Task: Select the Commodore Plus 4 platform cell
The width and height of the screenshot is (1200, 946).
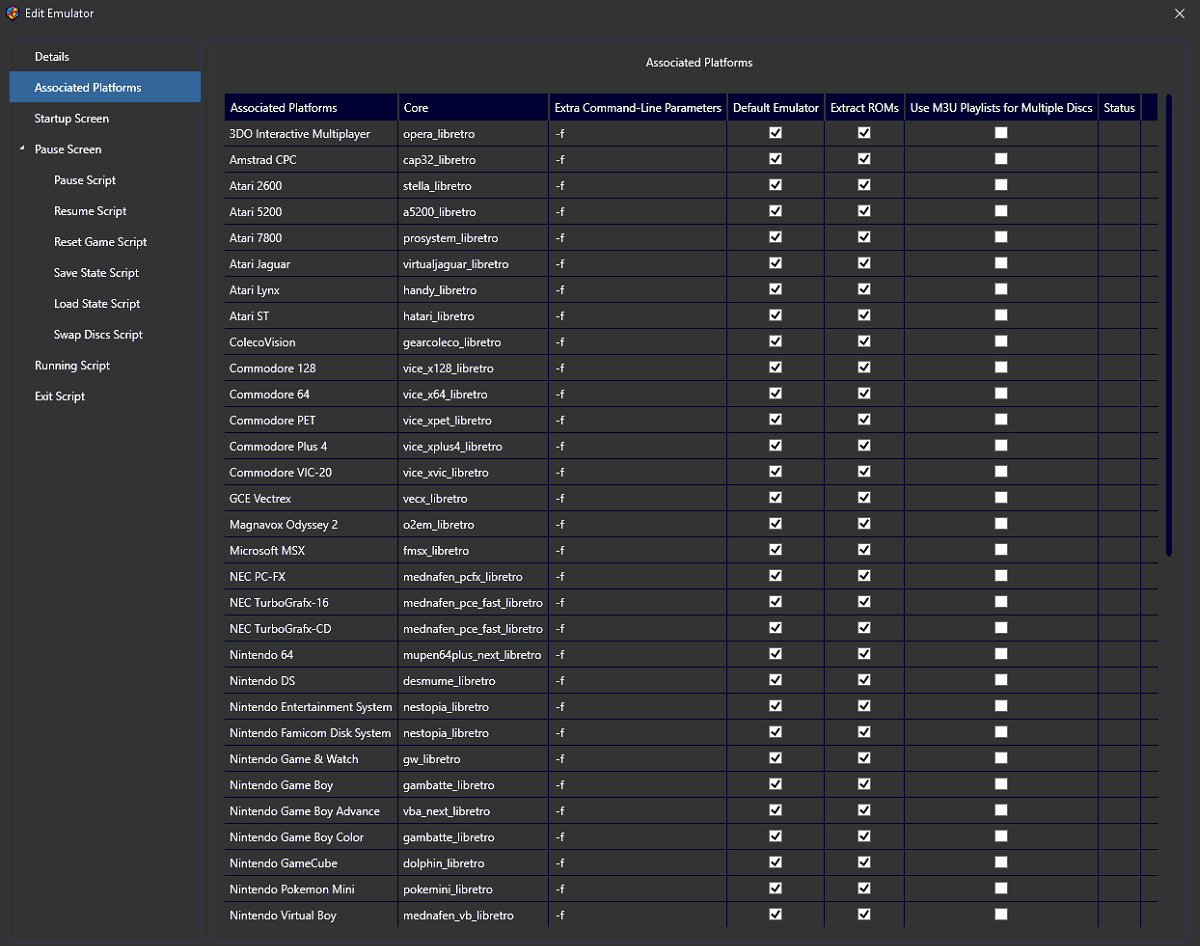Action: point(311,446)
